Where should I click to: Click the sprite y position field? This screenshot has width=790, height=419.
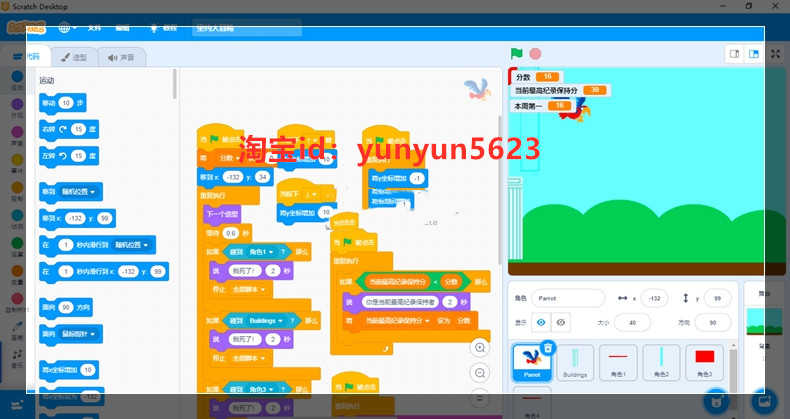point(717,298)
